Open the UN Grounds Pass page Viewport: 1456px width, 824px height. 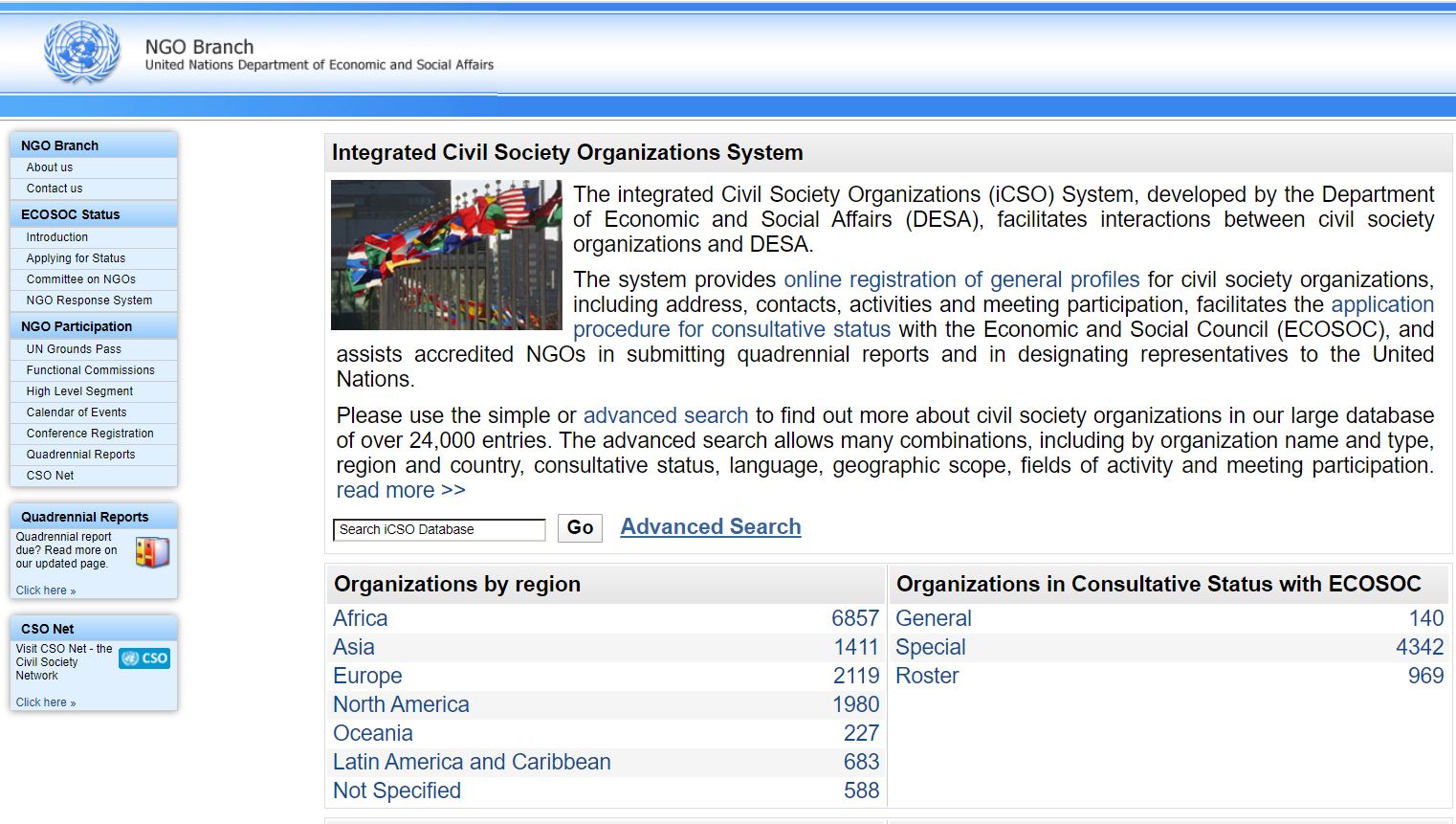click(74, 349)
